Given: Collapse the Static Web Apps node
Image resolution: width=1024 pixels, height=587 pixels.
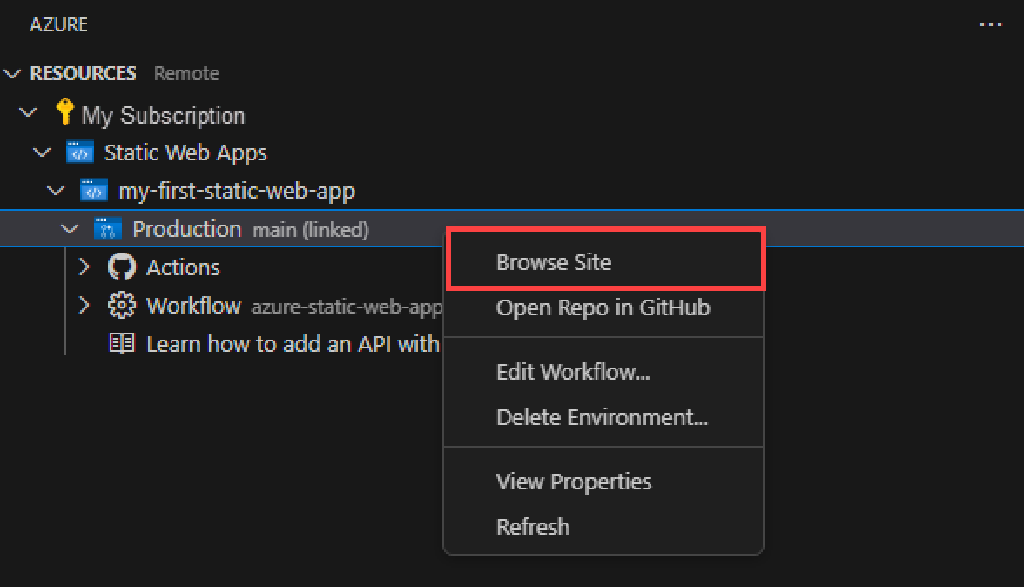Looking at the screenshot, I should [x=41, y=151].
